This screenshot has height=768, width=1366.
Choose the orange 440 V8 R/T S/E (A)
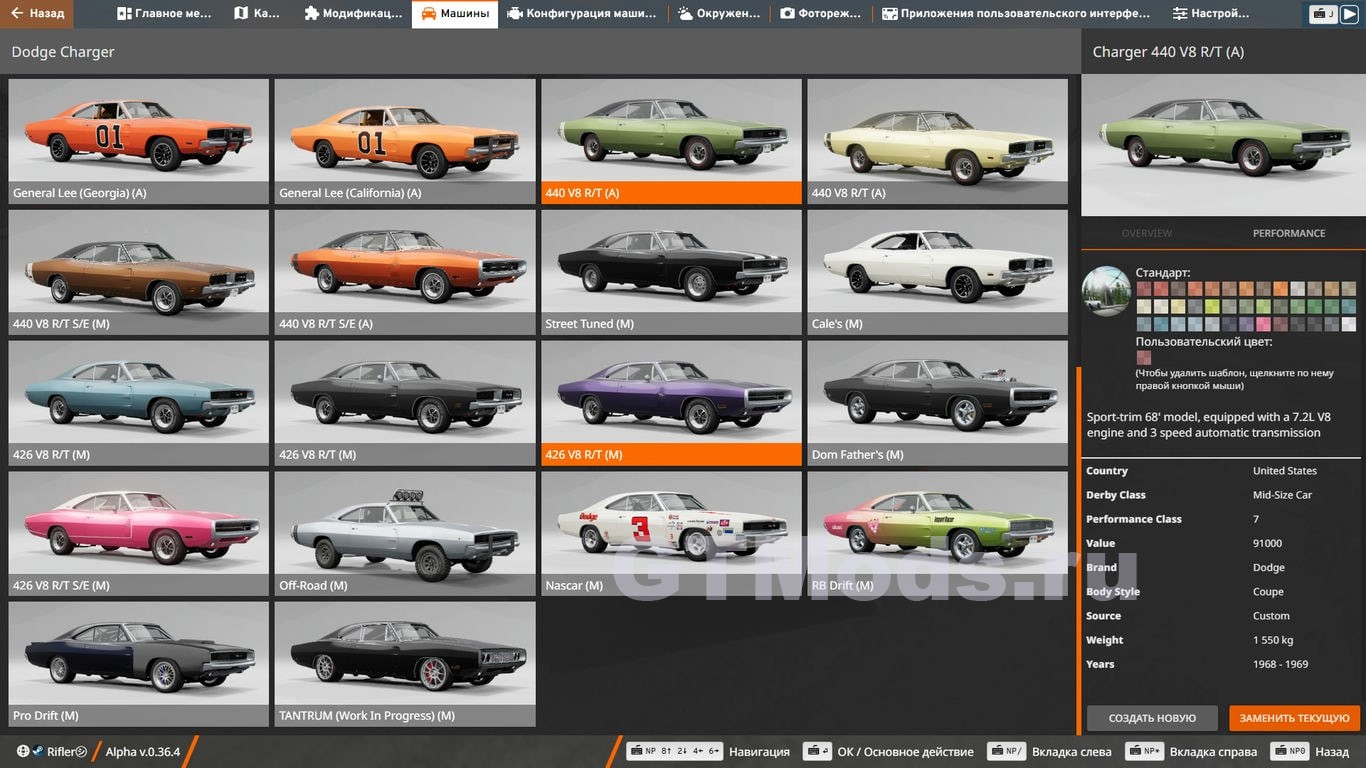pyautogui.click(x=405, y=272)
